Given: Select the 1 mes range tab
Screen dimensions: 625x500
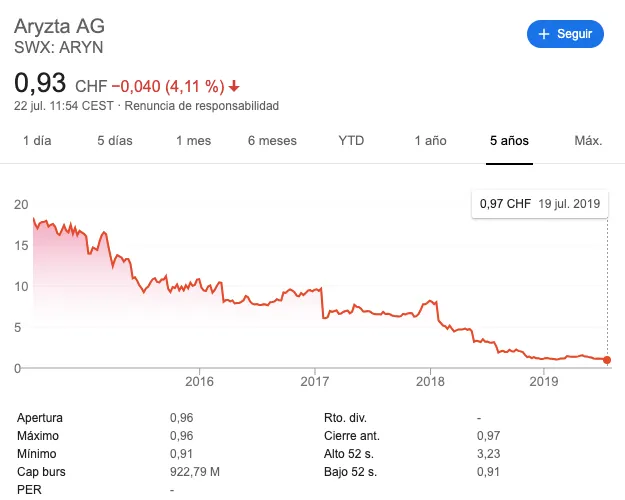Looking at the screenshot, I should pyautogui.click(x=193, y=141).
